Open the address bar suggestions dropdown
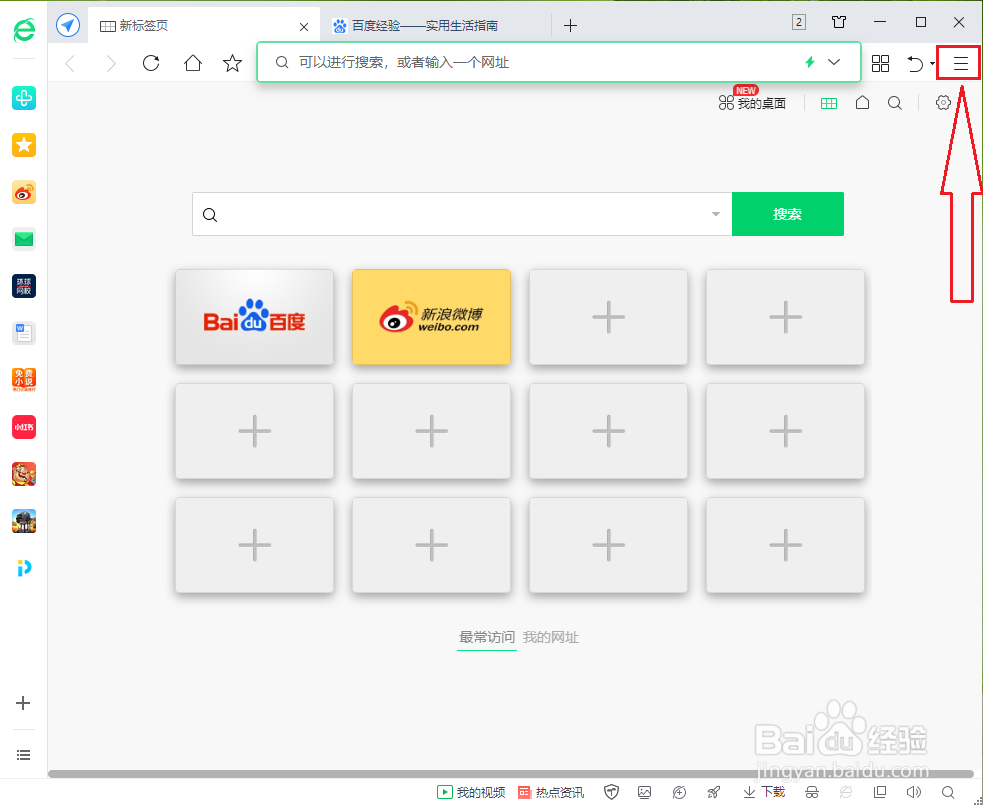The width and height of the screenshot is (983, 805). click(834, 62)
